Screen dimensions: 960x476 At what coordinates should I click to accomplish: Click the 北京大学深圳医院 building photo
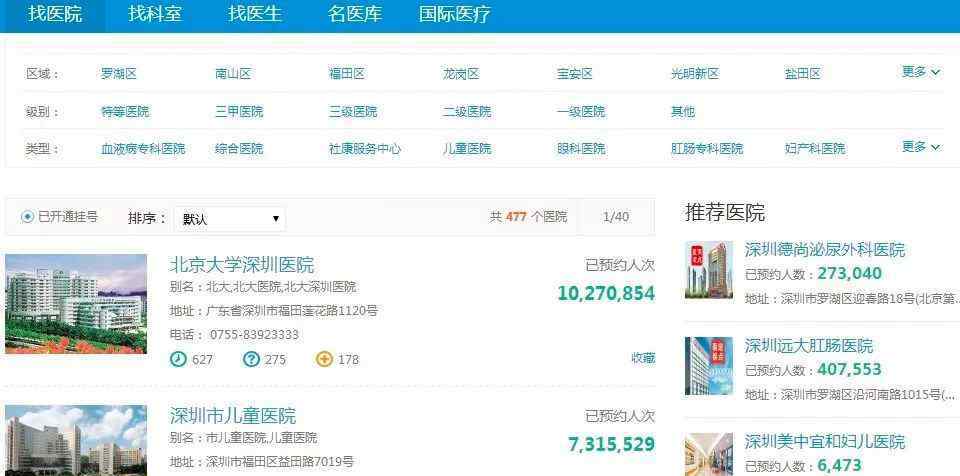(x=76, y=304)
